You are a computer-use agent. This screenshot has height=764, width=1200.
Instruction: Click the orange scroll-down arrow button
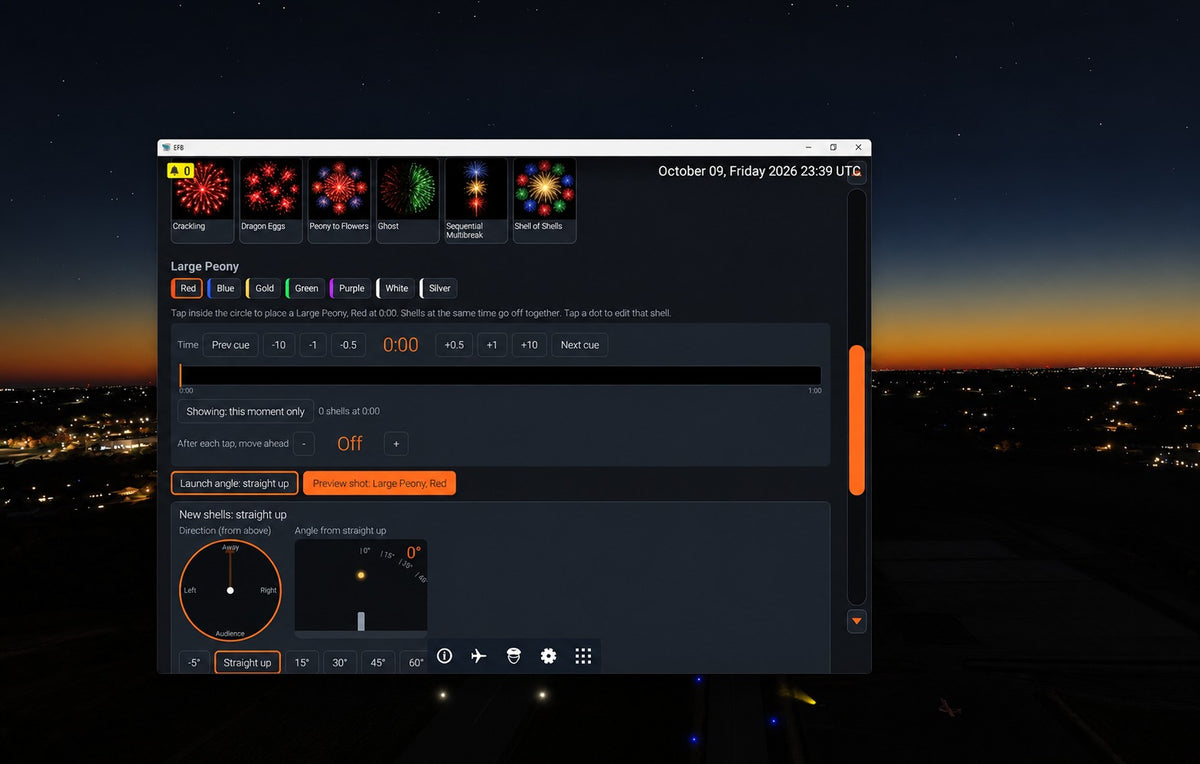click(856, 621)
